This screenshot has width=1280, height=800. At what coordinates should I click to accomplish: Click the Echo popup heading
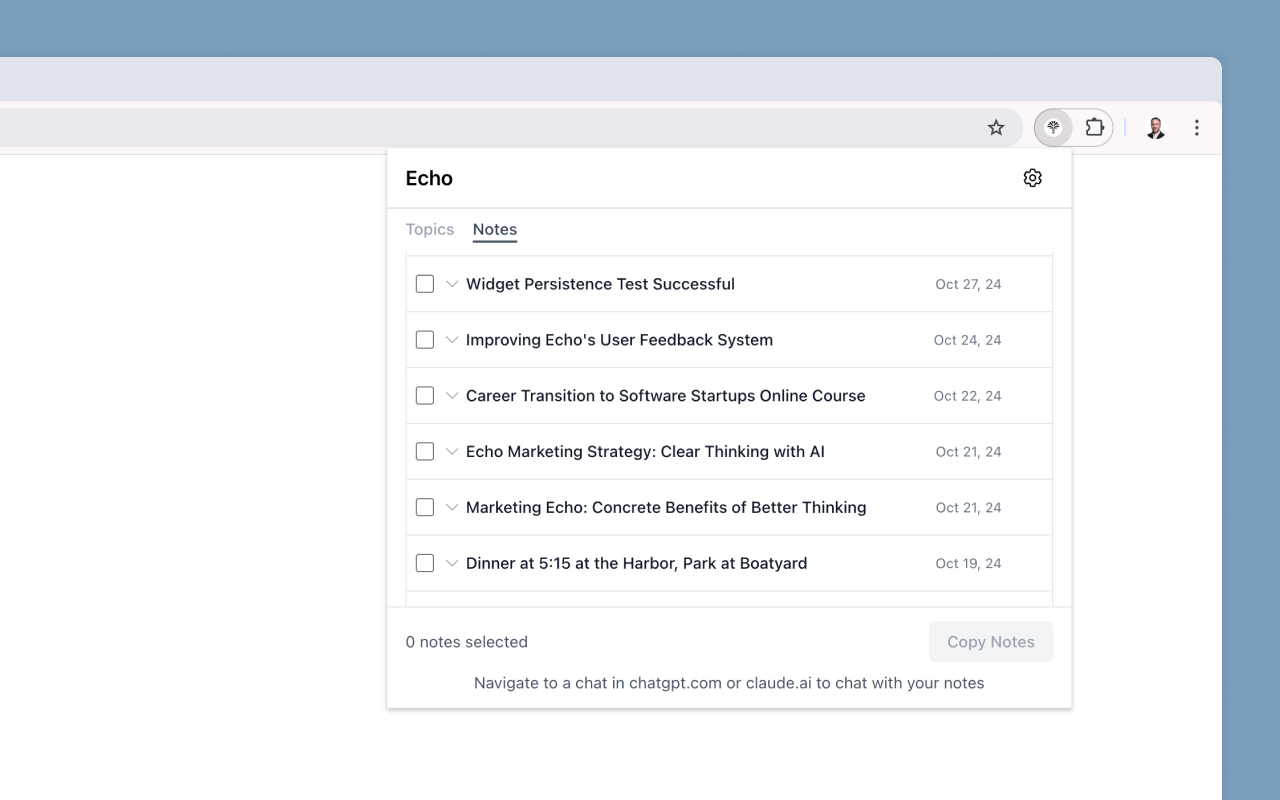pyautogui.click(x=429, y=178)
